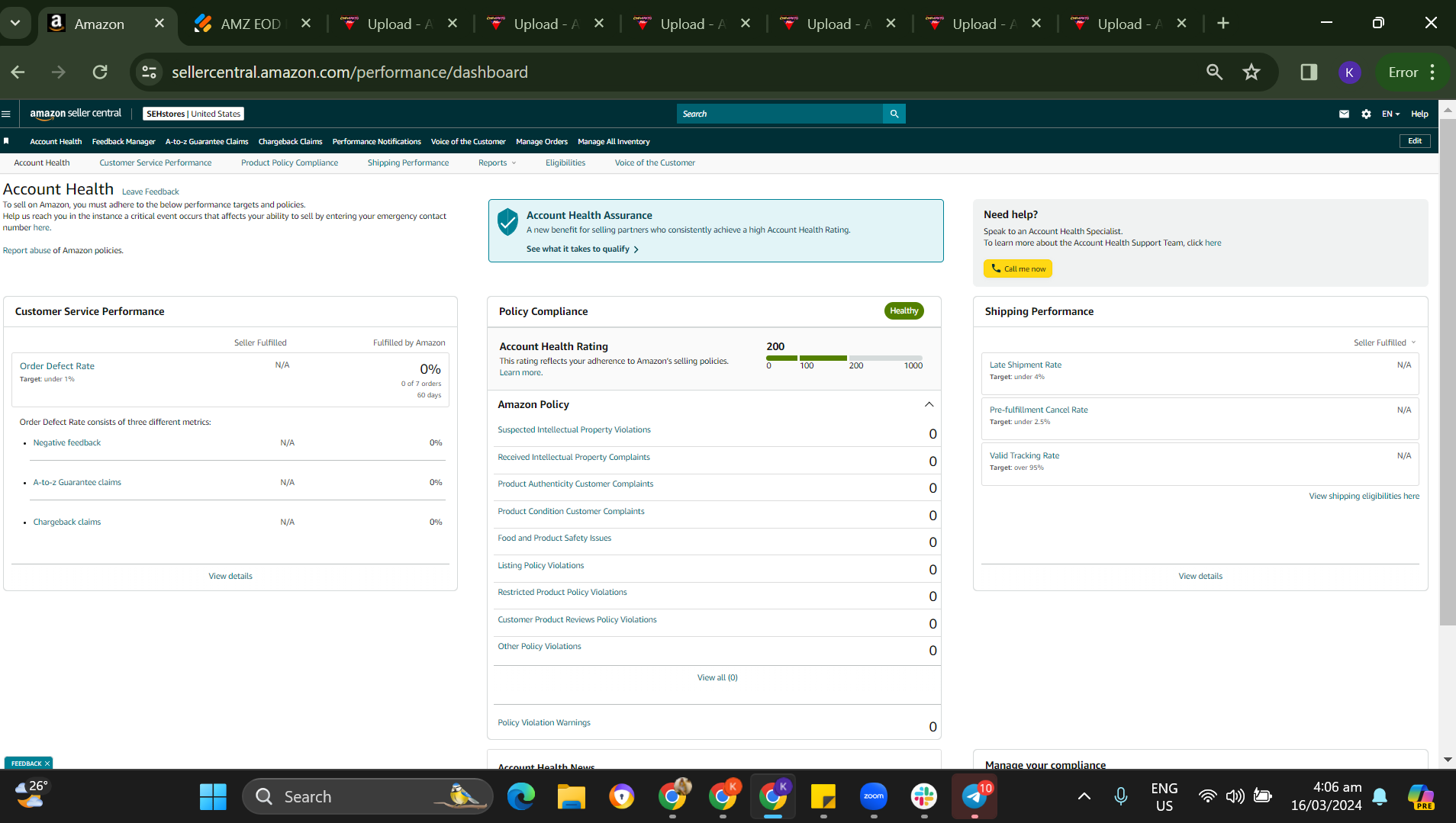Open Manage All Inventory in favorites bar
This screenshot has height=823, width=1456.
tap(614, 141)
